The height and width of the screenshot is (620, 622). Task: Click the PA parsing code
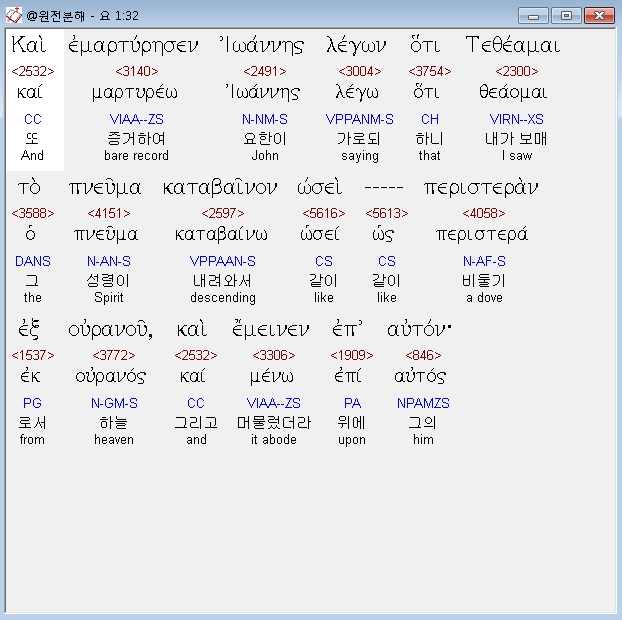tap(352, 403)
